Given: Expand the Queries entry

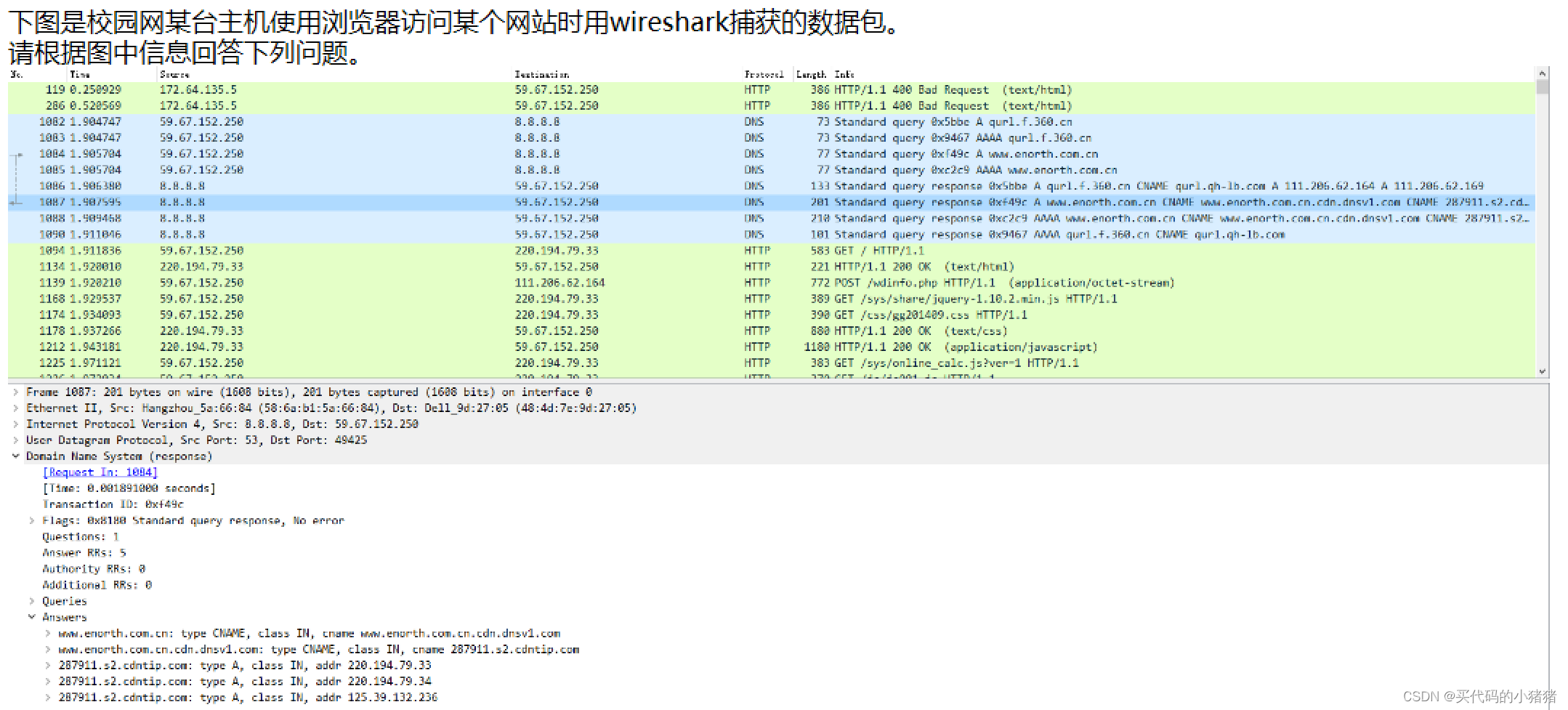Looking at the screenshot, I should coord(31,601).
